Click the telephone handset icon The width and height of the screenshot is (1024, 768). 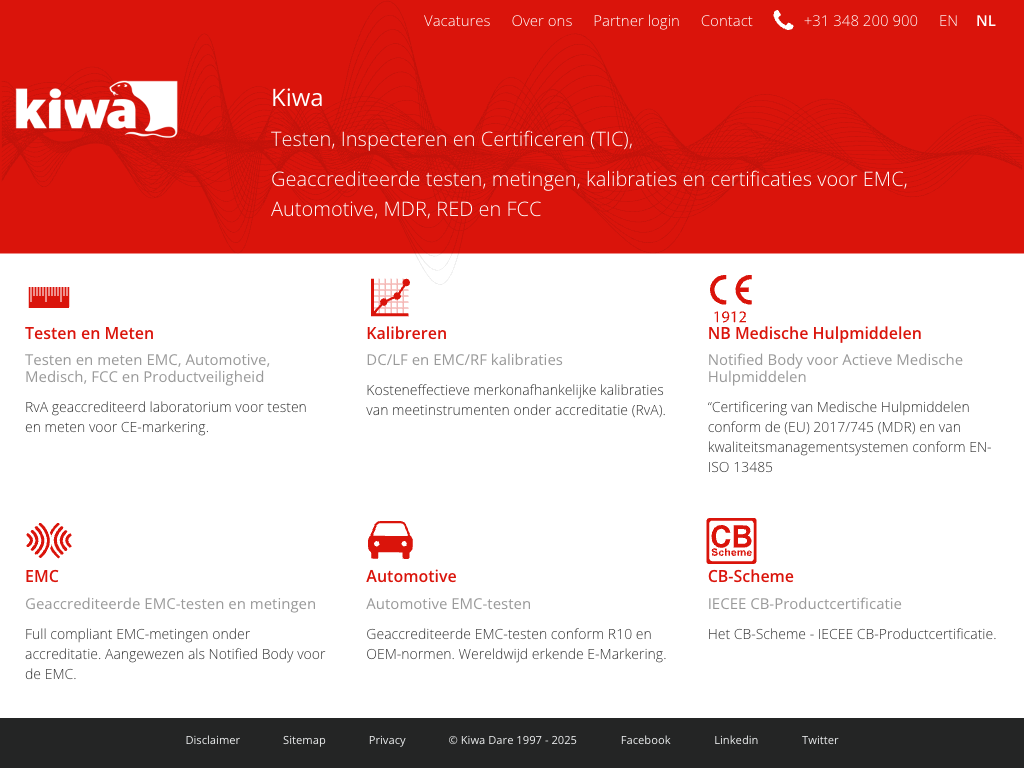tap(783, 20)
